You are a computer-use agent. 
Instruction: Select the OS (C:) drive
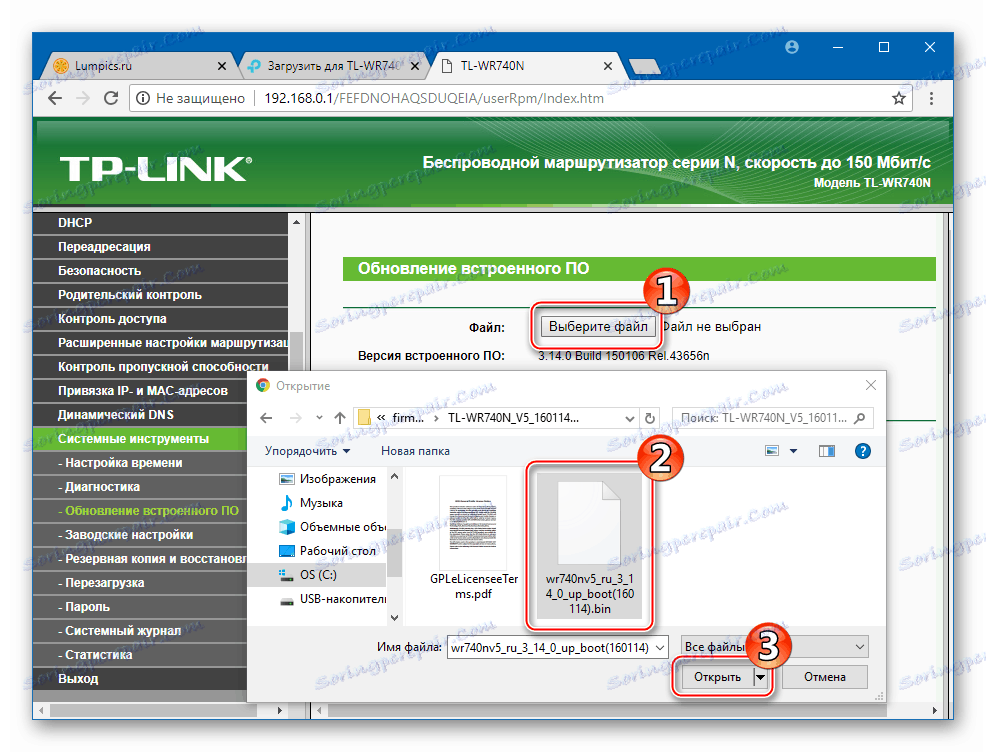(x=316, y=575)
